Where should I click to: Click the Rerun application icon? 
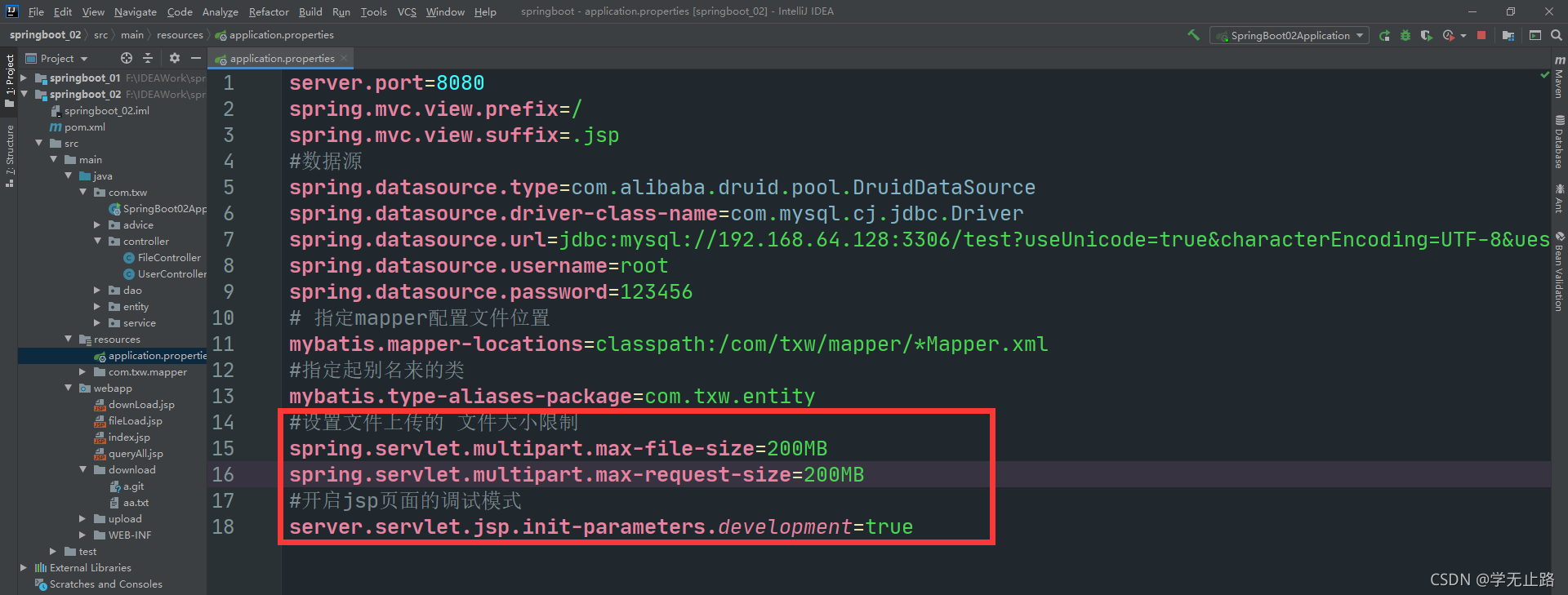[x=1384, y=35]
